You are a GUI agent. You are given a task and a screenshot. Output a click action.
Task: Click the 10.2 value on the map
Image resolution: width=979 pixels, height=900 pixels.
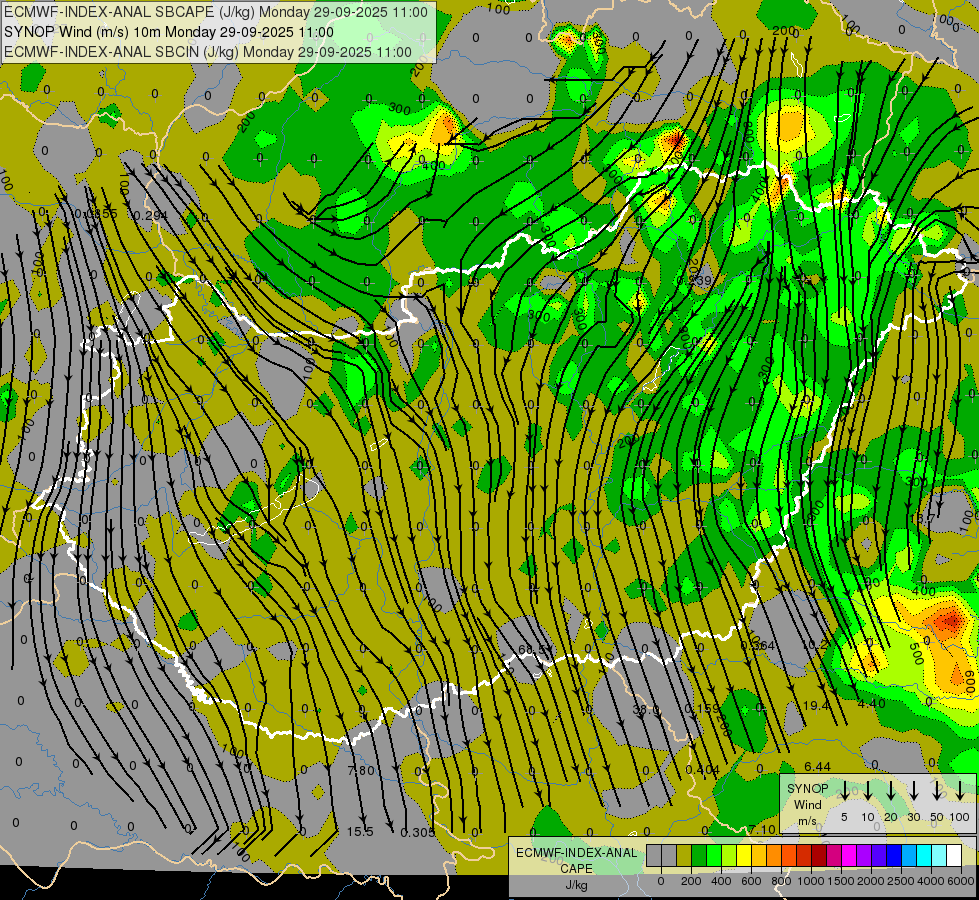814,645
